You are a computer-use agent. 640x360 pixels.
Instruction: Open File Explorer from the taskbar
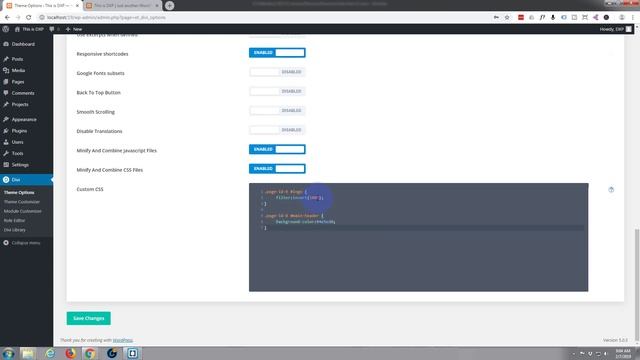(28, 353)
